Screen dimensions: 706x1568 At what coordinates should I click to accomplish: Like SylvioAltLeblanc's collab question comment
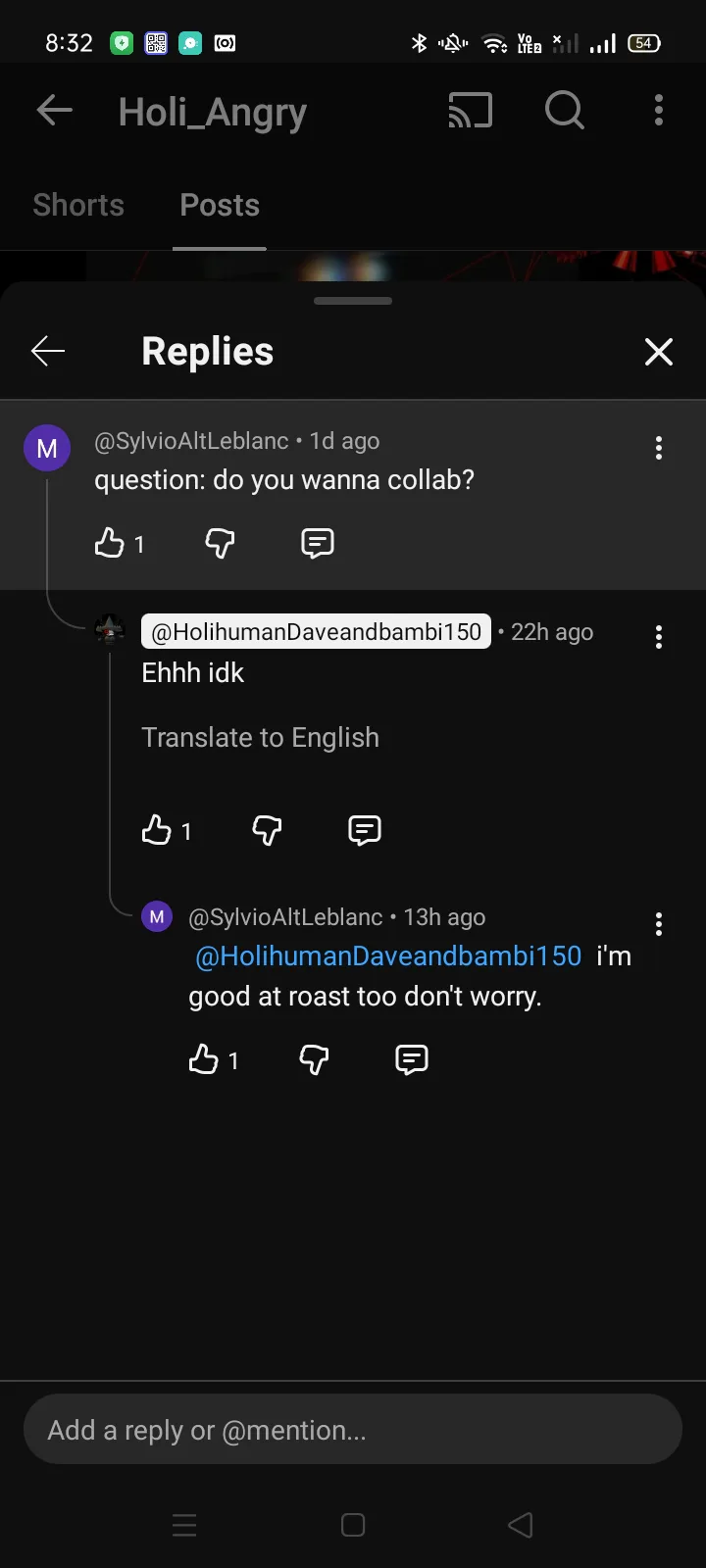[x=109, y=543]
